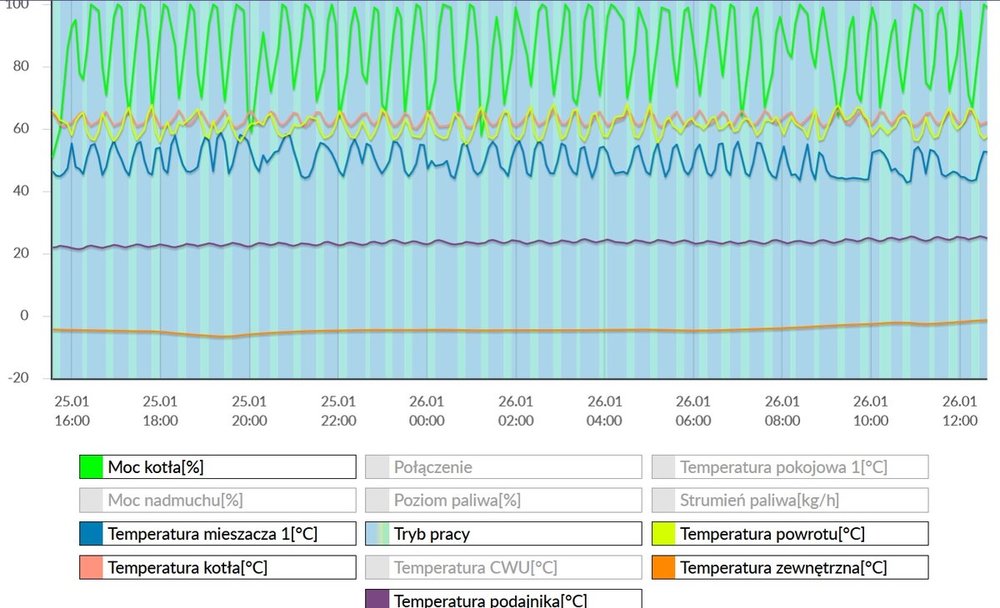
Task: Hide the Temperatura mieszacza 1[°C] series
Action: click(x=217, y=533)
